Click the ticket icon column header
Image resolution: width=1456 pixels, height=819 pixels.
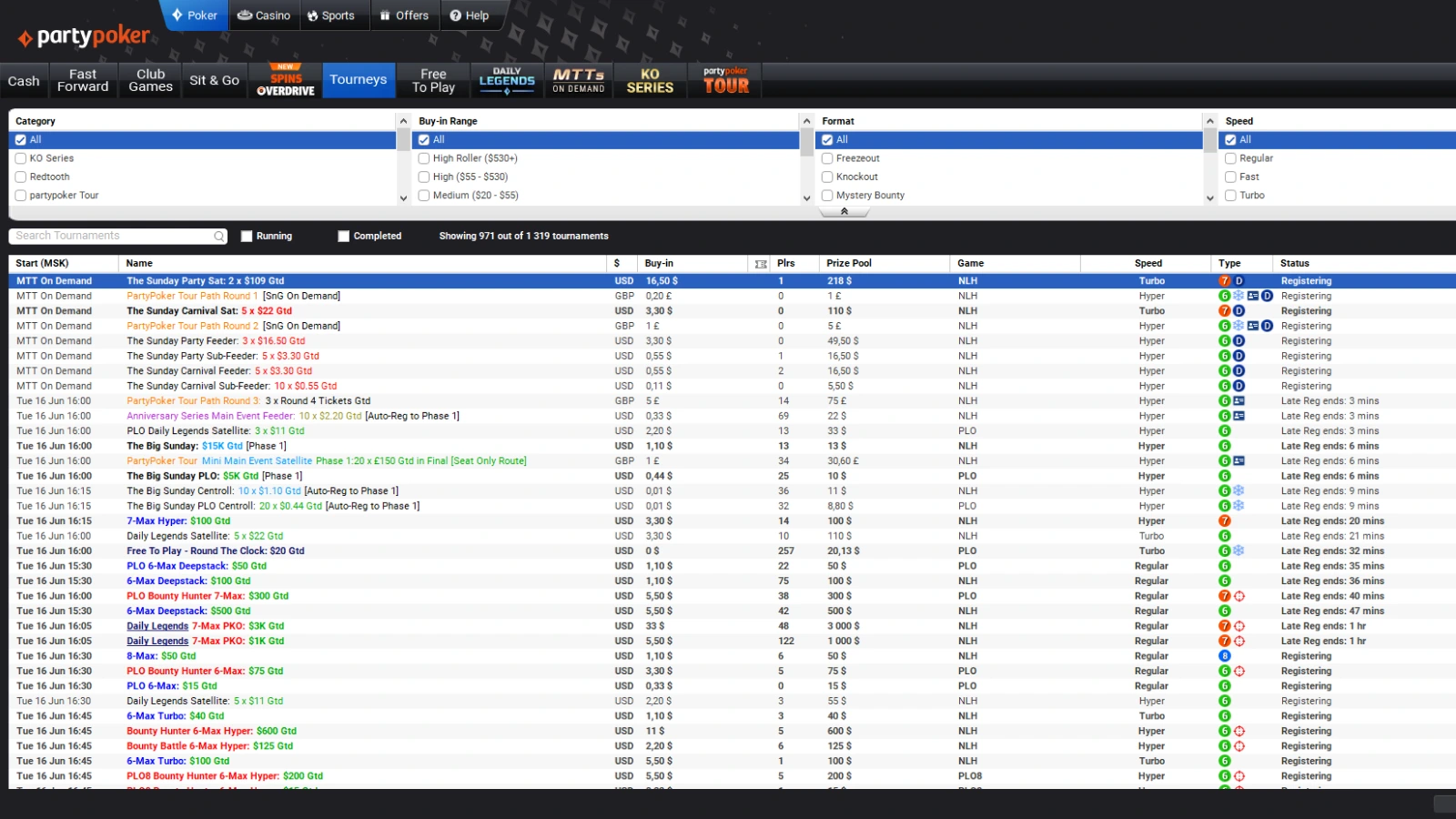[x=761, y=264]
